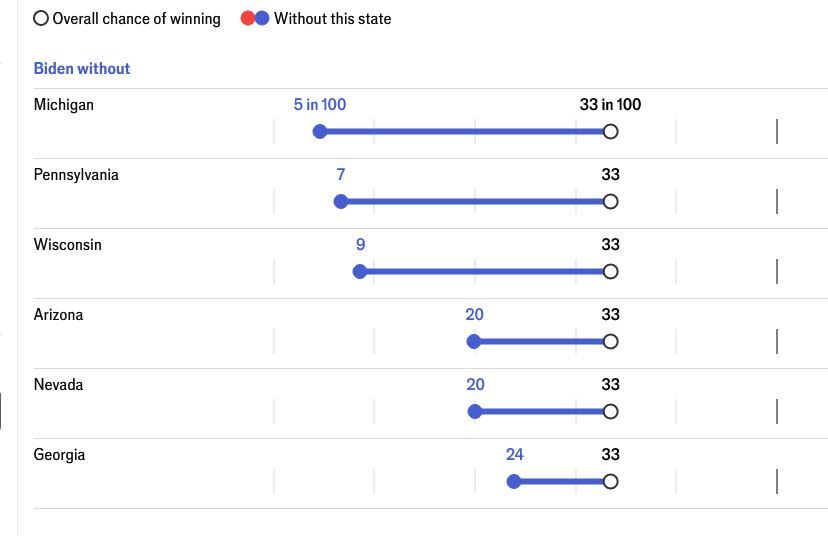Click the blue bar in the Arizona row

coord(542,341)
